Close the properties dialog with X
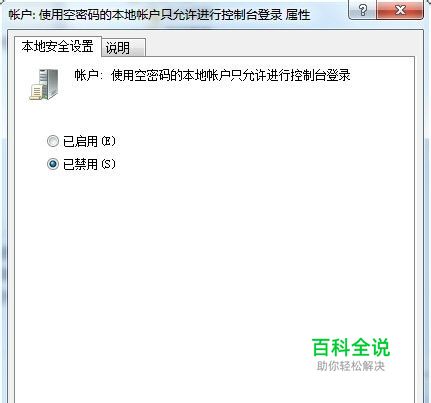431x403 pixels. (400, 9)
